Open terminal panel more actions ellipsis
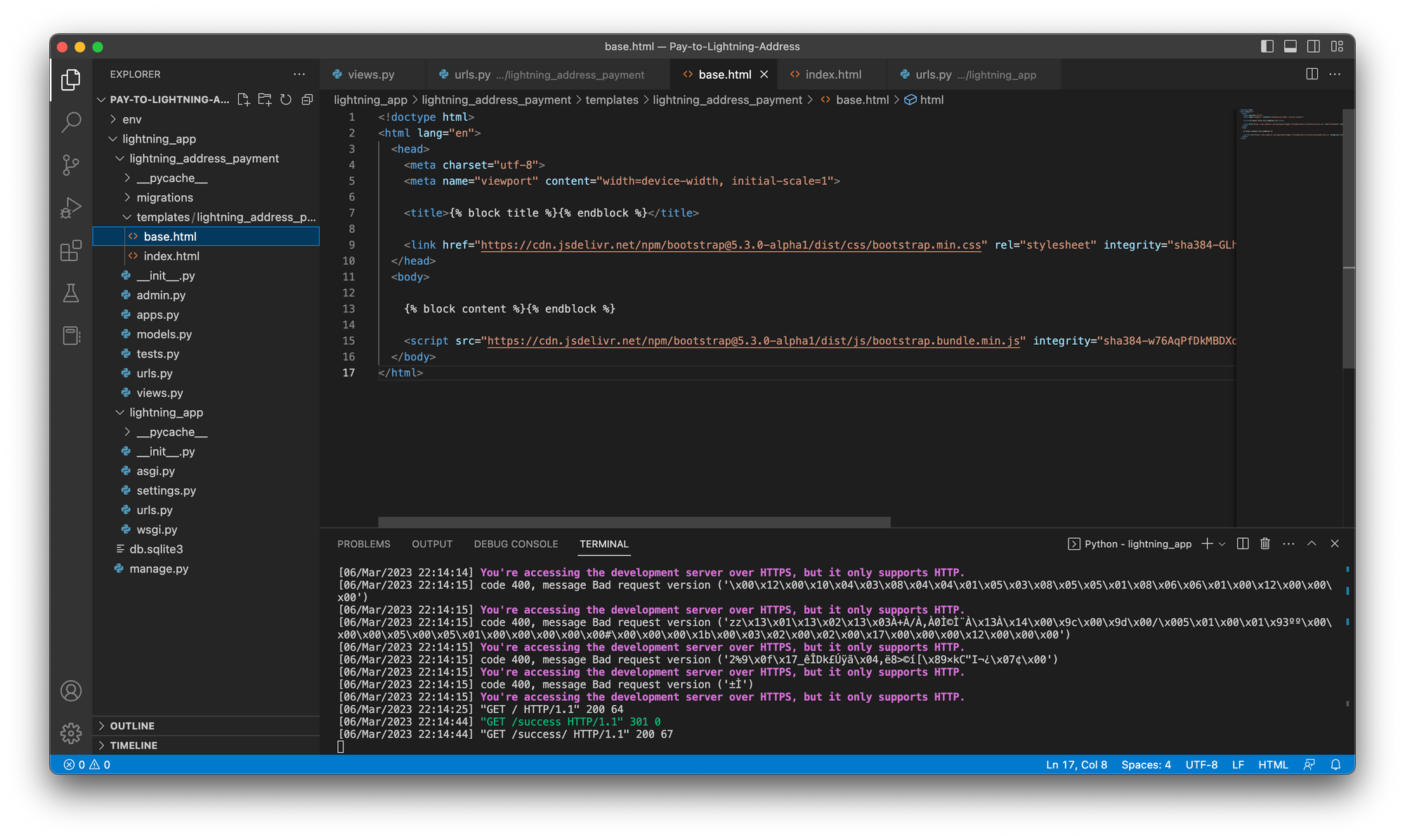The width and height of the screenshot is (1405, 840). tap(1288, 544)
